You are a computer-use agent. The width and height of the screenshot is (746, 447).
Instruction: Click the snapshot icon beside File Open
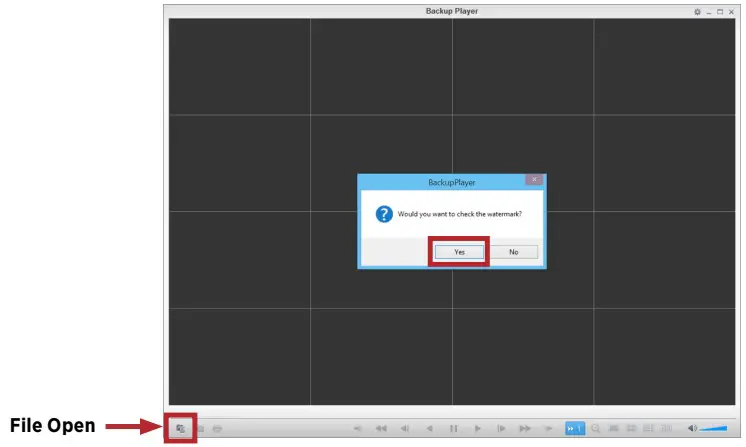click(x=201, y=429)
